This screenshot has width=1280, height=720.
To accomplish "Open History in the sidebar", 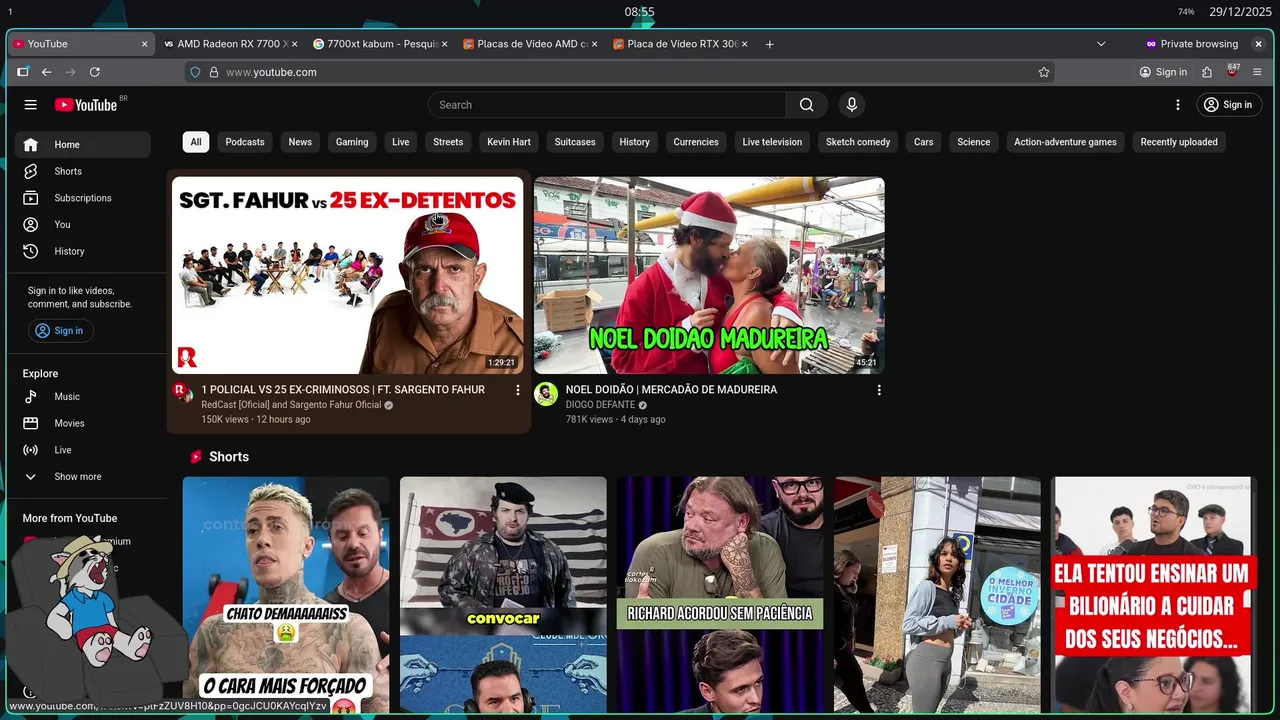I will tap(82, 251).
